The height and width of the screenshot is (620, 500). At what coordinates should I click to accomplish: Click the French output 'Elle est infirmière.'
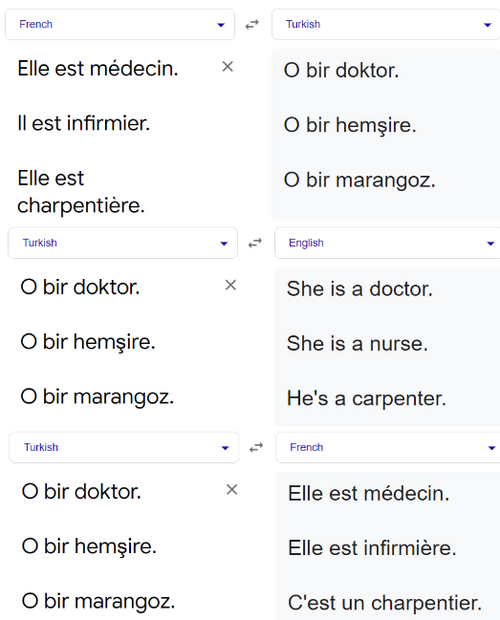tap(372, 548)
